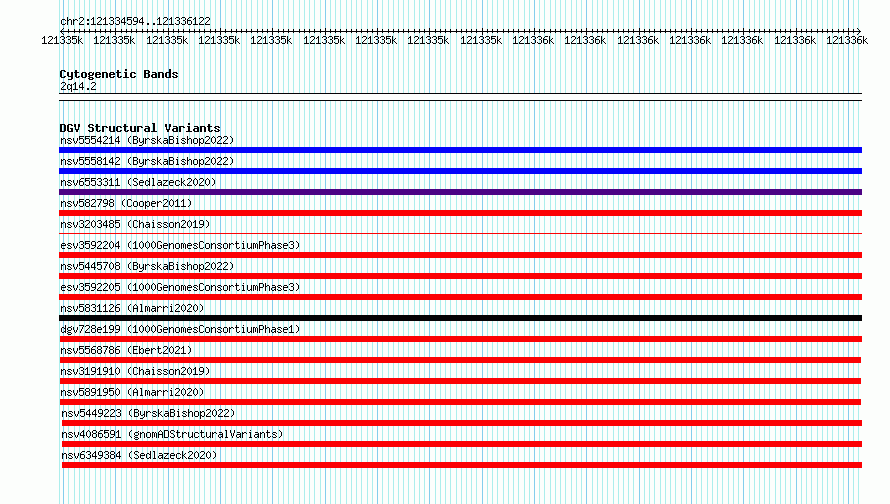Image resolution: width=890 pixels, height=504 pixels.
Task: Open nsv5445708 (ByrskaBishop2022) variant label
Action: click(x=147, y=266)
